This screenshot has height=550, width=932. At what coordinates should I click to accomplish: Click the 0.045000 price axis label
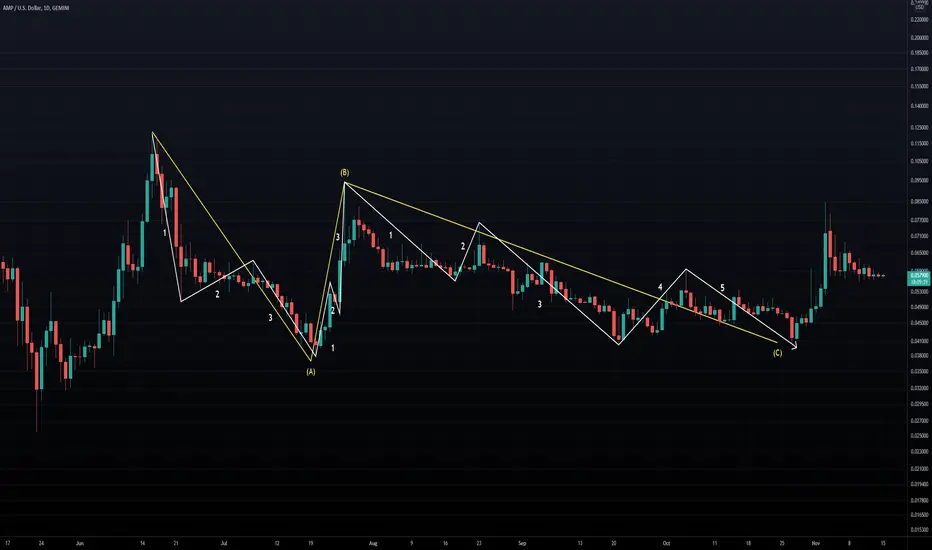pos(920,323)
